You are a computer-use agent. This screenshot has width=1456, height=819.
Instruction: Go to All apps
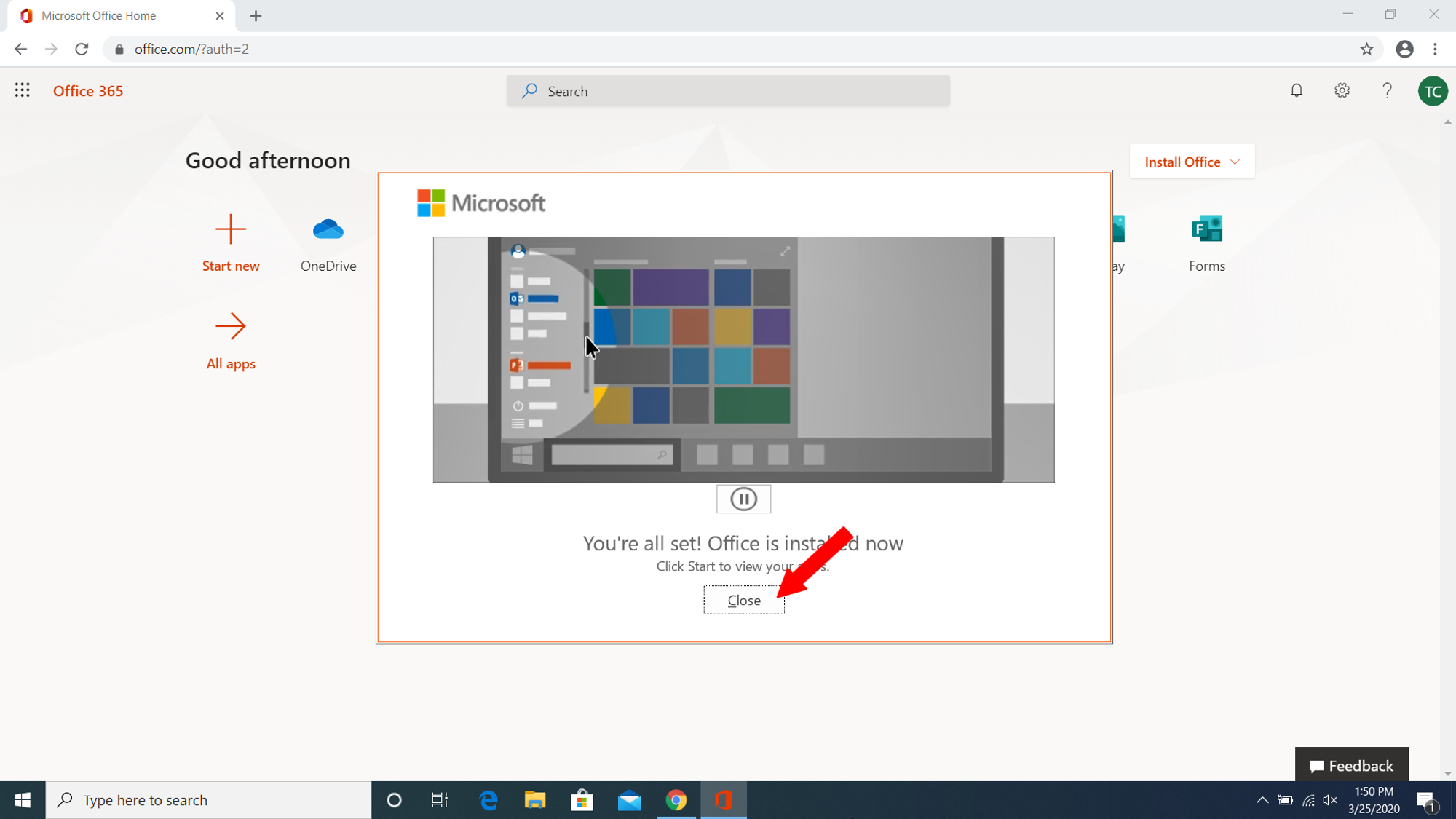230,328
